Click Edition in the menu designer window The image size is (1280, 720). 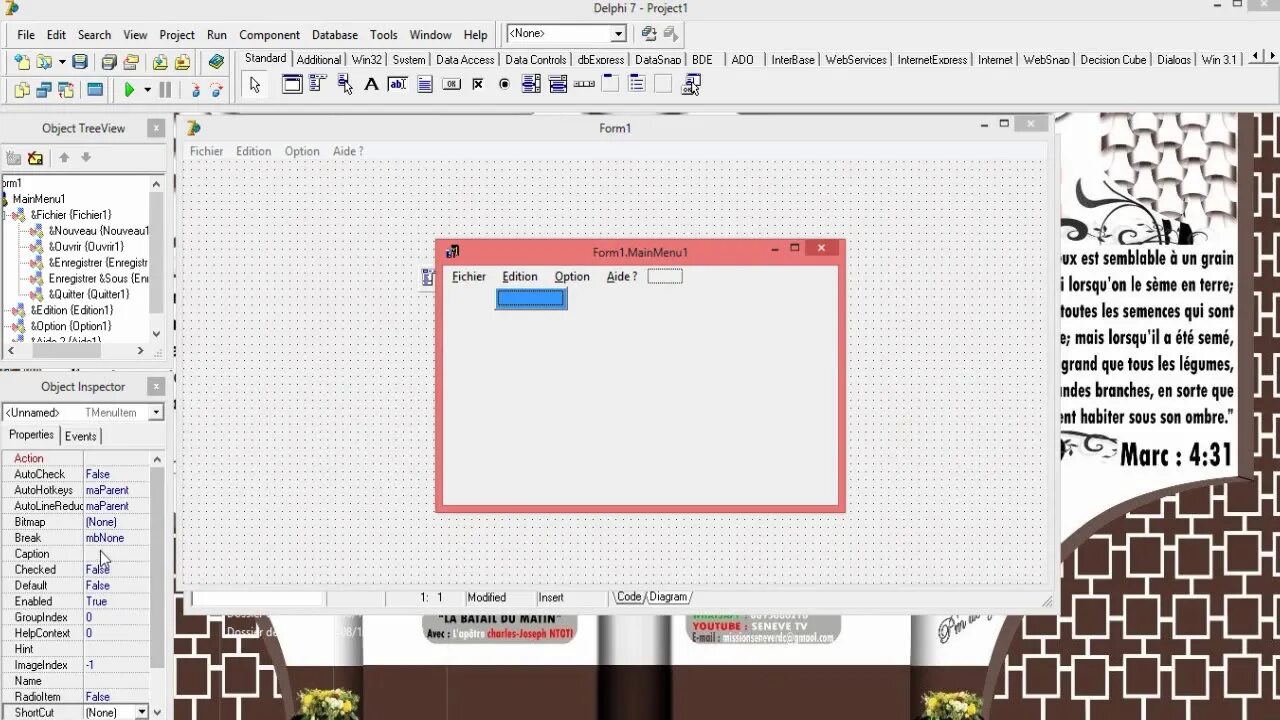coord(520,277)
